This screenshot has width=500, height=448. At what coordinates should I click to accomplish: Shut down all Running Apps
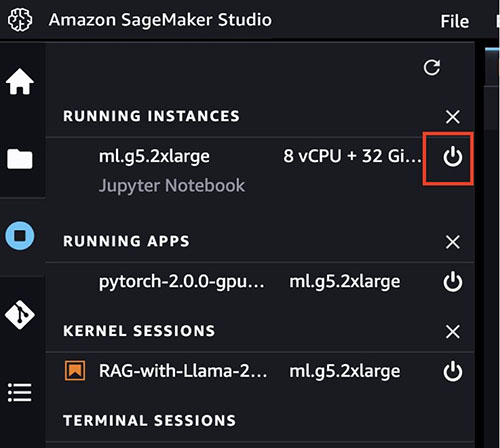click(x=453, y=242)
